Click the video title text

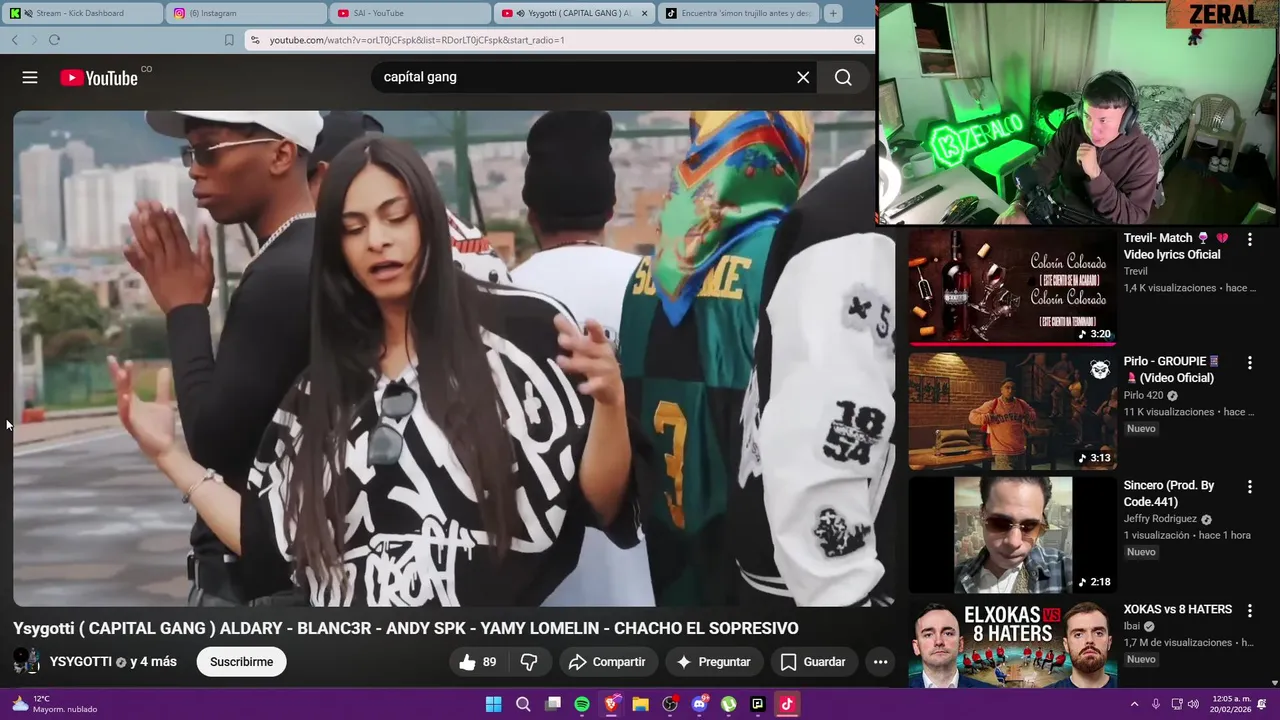(406, 628)
